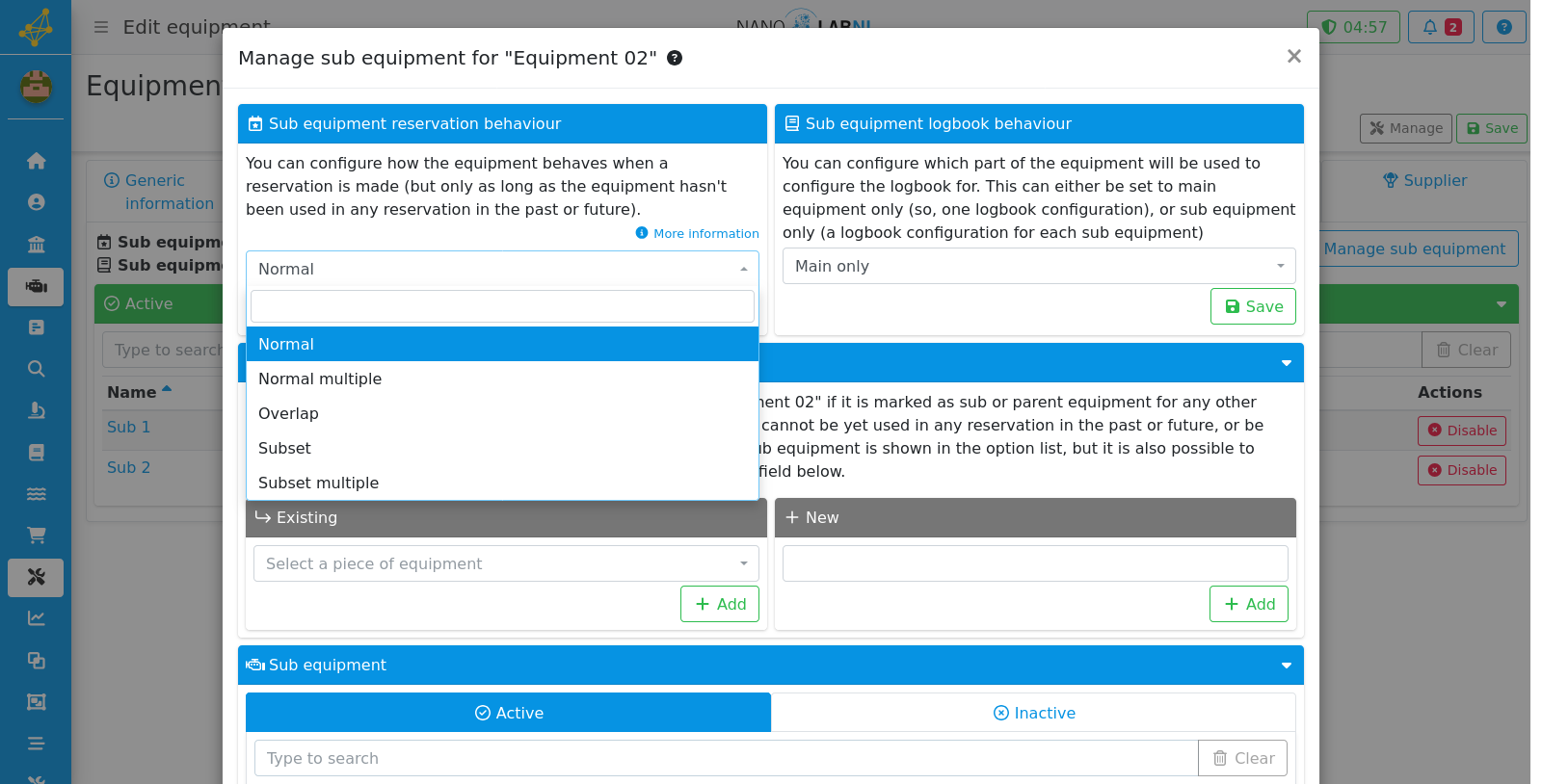The height and width of the screenshot is (784, 1542).
Task: Collapse the Sub equipment panel chevron
Action: pos(1286,666)
